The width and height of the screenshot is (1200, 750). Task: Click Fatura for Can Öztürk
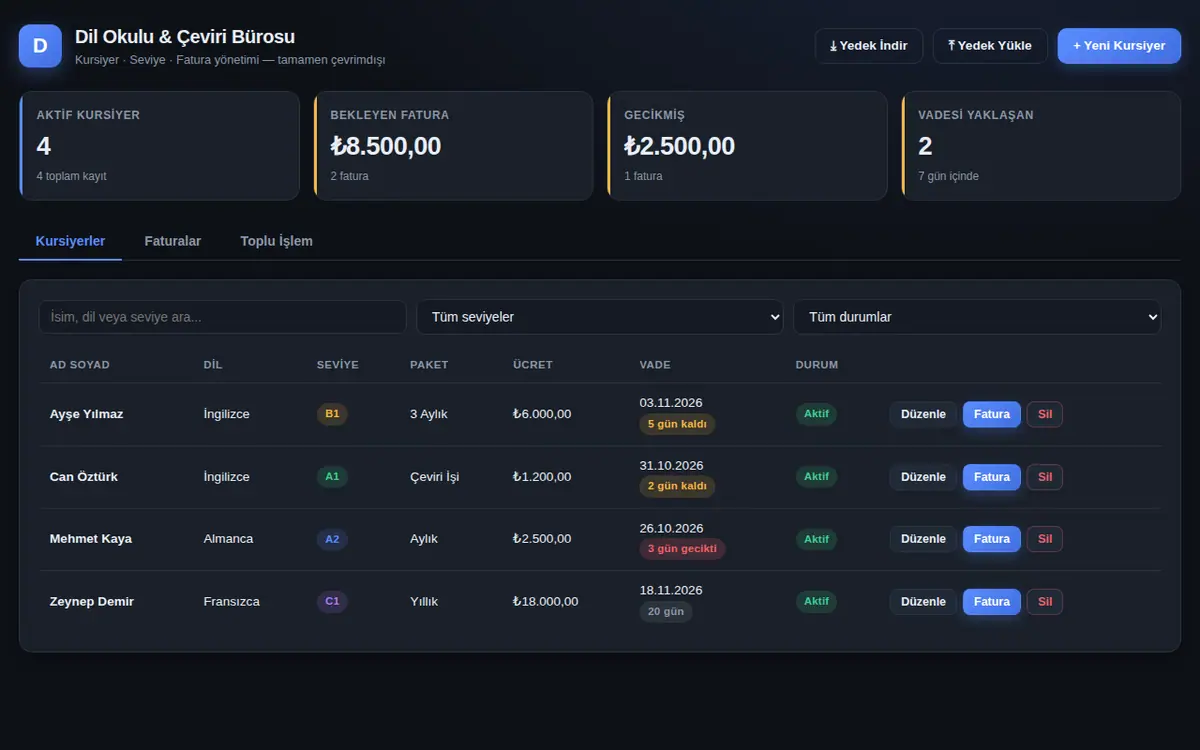992,477
